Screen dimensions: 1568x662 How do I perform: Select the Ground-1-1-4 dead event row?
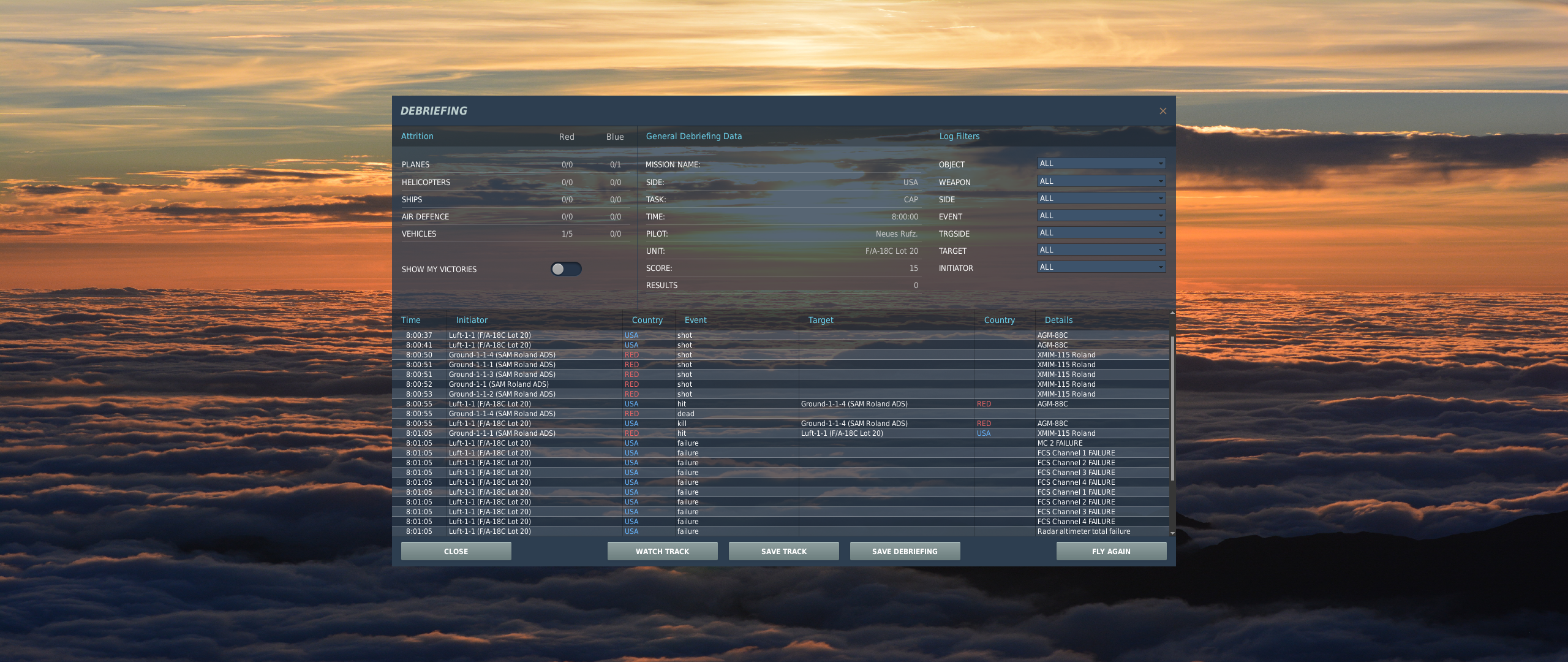point(780,414)
